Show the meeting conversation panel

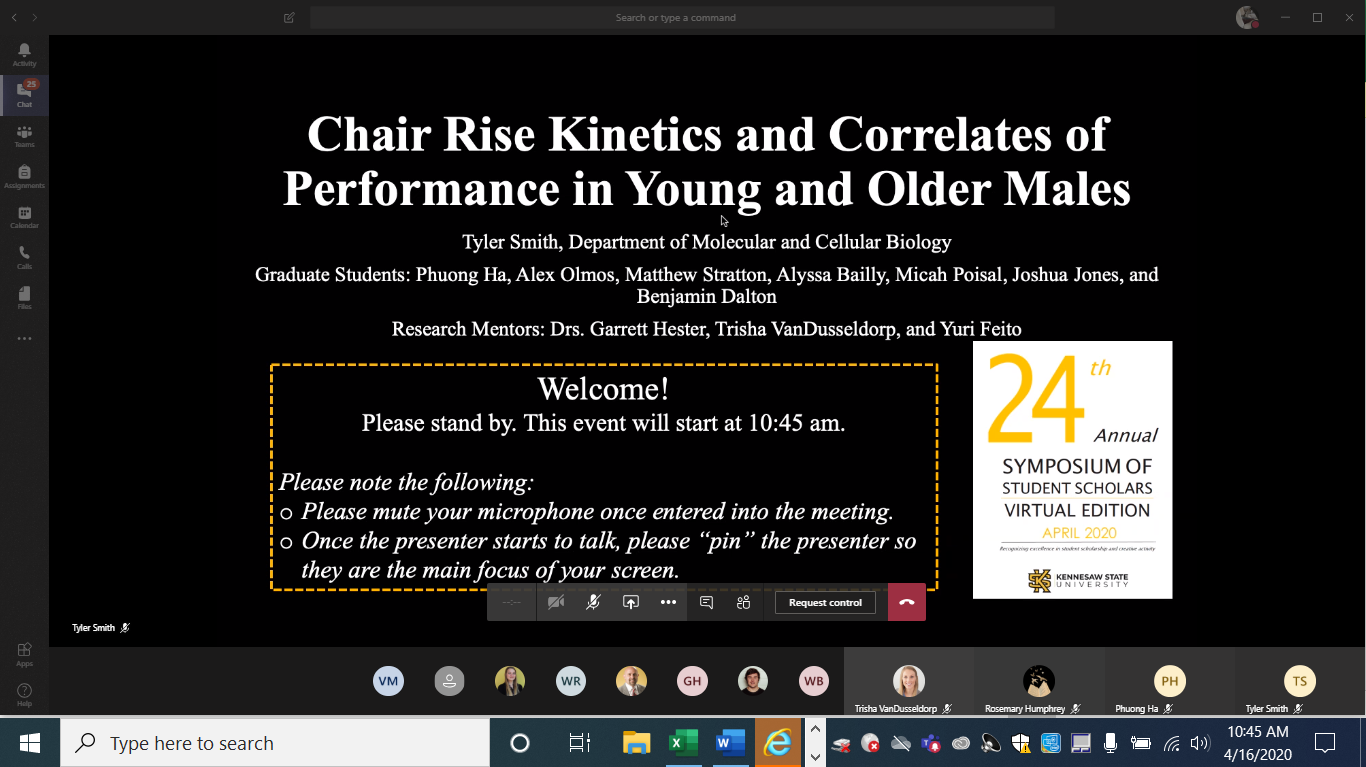coord(706,602)
